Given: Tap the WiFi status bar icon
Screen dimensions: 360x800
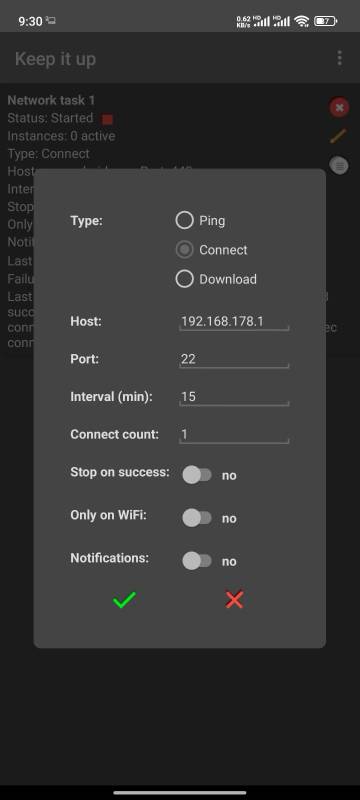Looking at the screenshot, I should (x=302, y=21).
